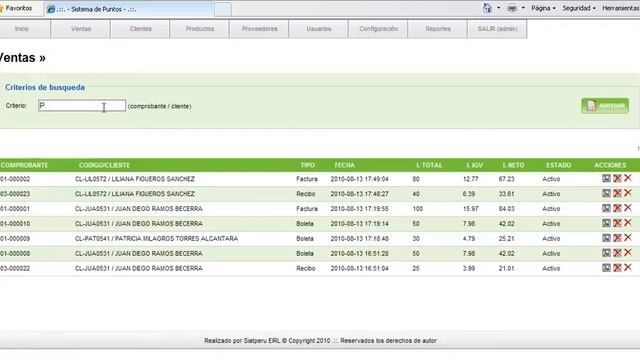Open the Favoritos star button
Screen dimensions: 640x360
(x=17, y=8)
